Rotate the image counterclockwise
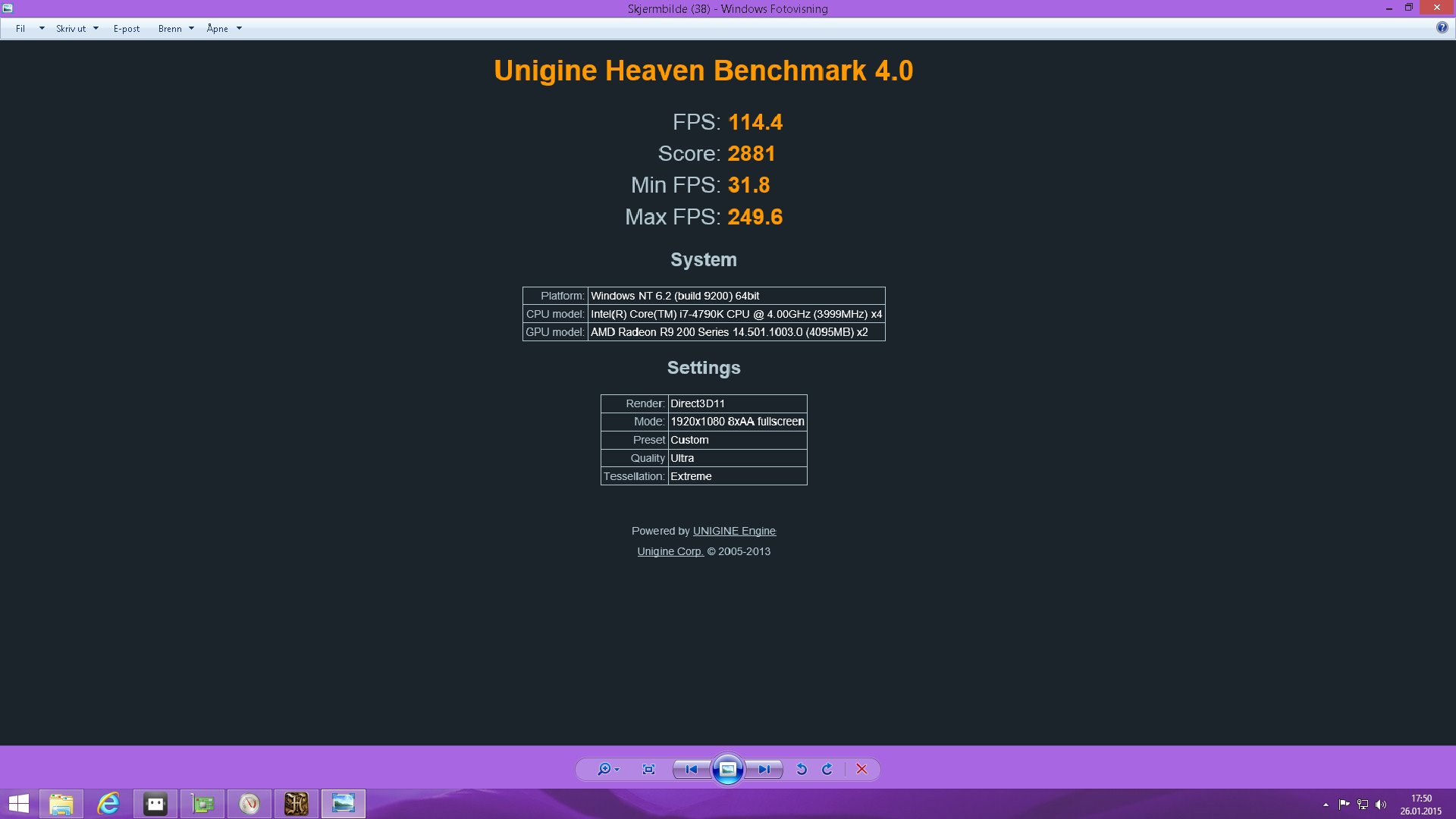The width and height of the screenshot is (1456, 819). click(x=802, y=769)
